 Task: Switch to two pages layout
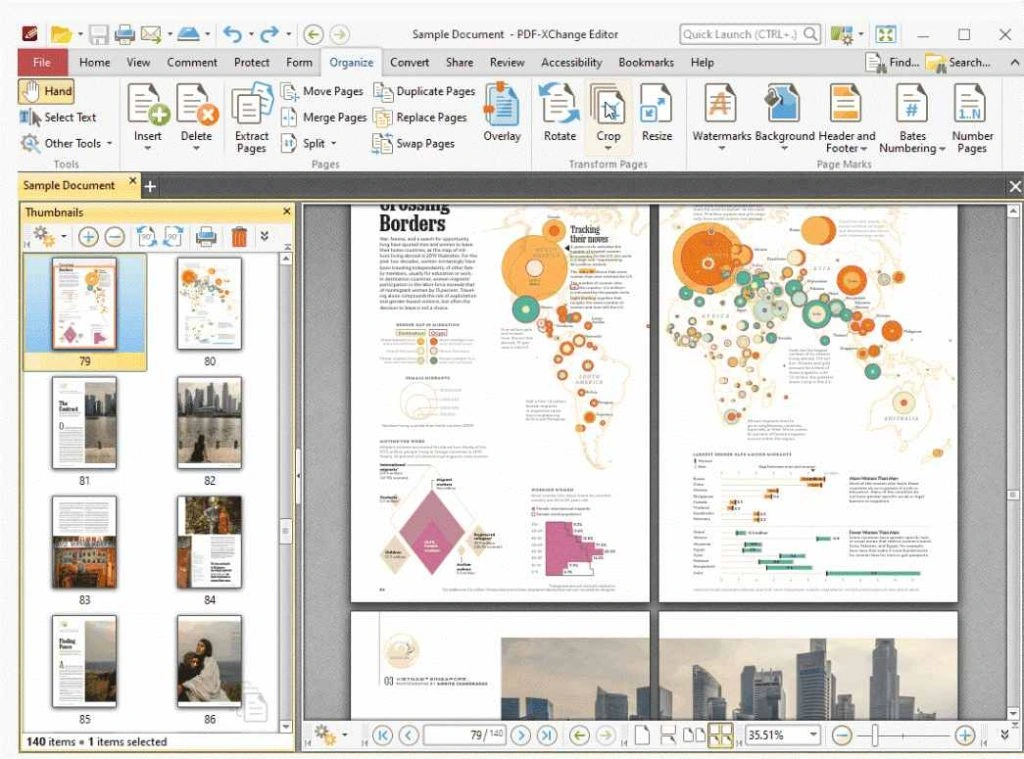tap(694, 735)
